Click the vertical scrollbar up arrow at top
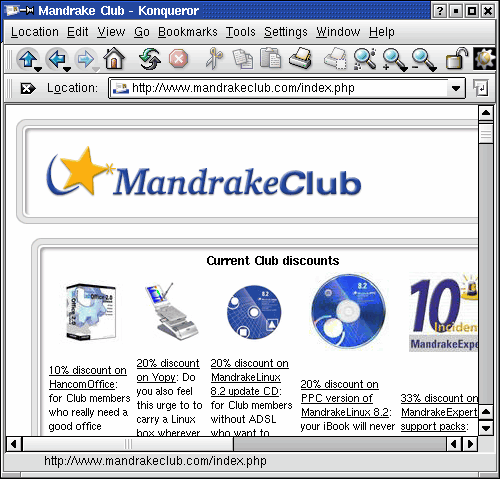Image resolution: width=500 pixels, height=479 pixels. tap(486, 113)
